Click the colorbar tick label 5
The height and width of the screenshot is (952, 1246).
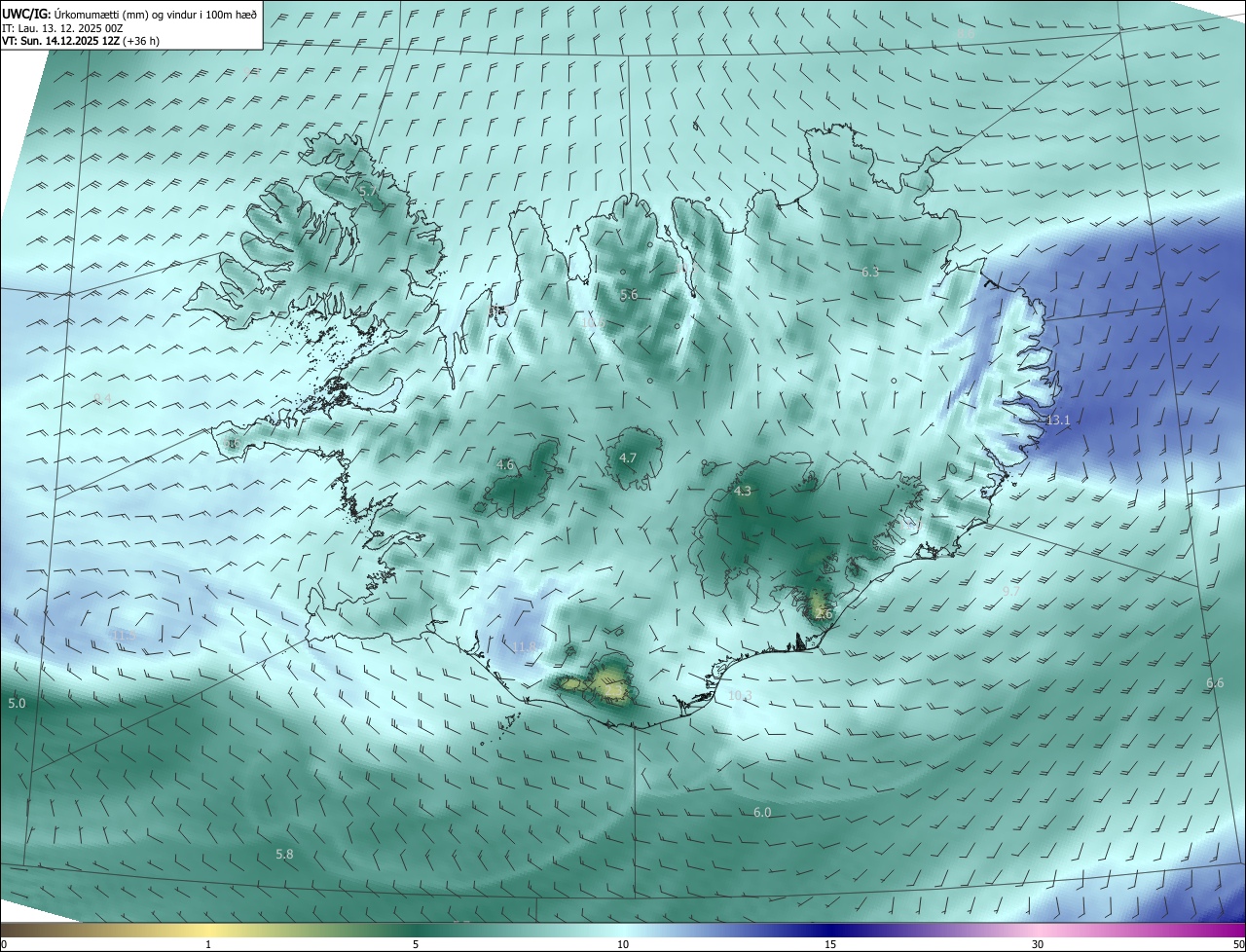point(416,945)
